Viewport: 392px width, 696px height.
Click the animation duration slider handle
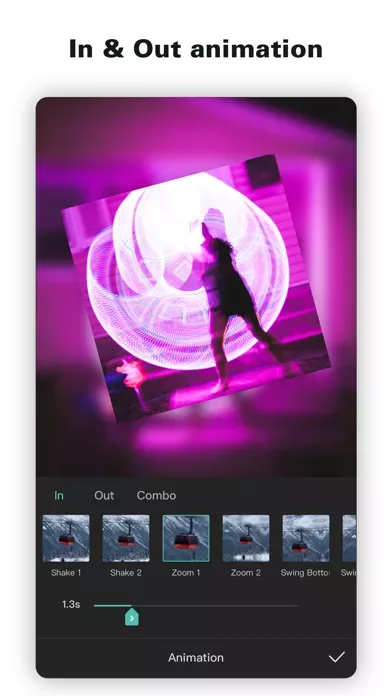pos(132,617)
